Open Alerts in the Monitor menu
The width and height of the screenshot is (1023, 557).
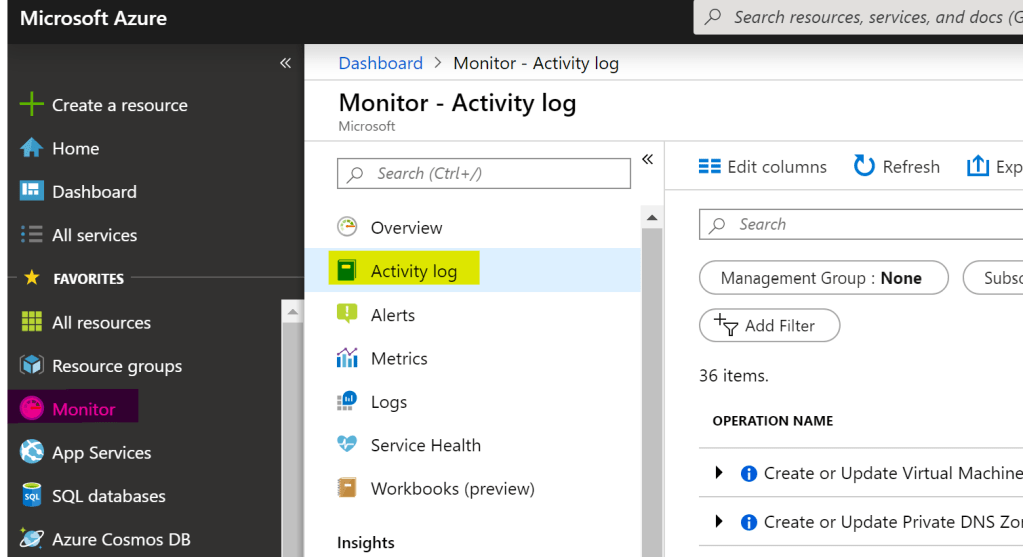[x=392, y=315]
